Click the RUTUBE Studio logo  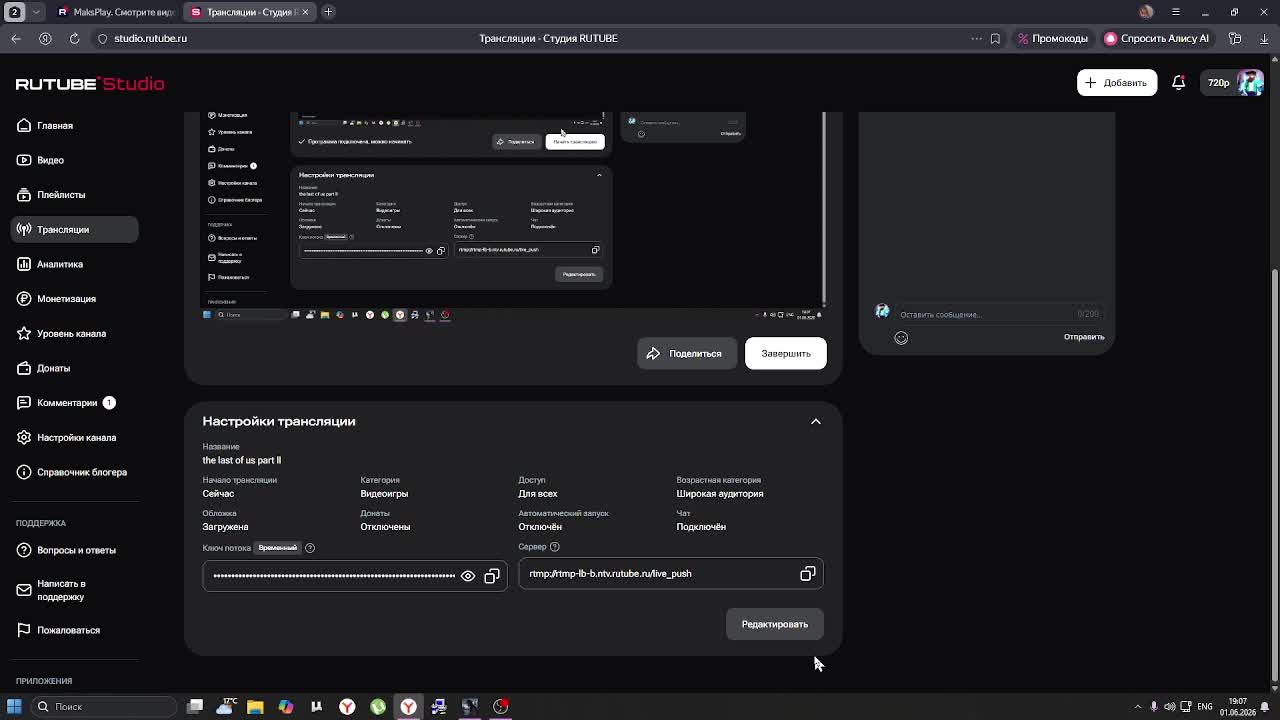[x=90, y=84]
